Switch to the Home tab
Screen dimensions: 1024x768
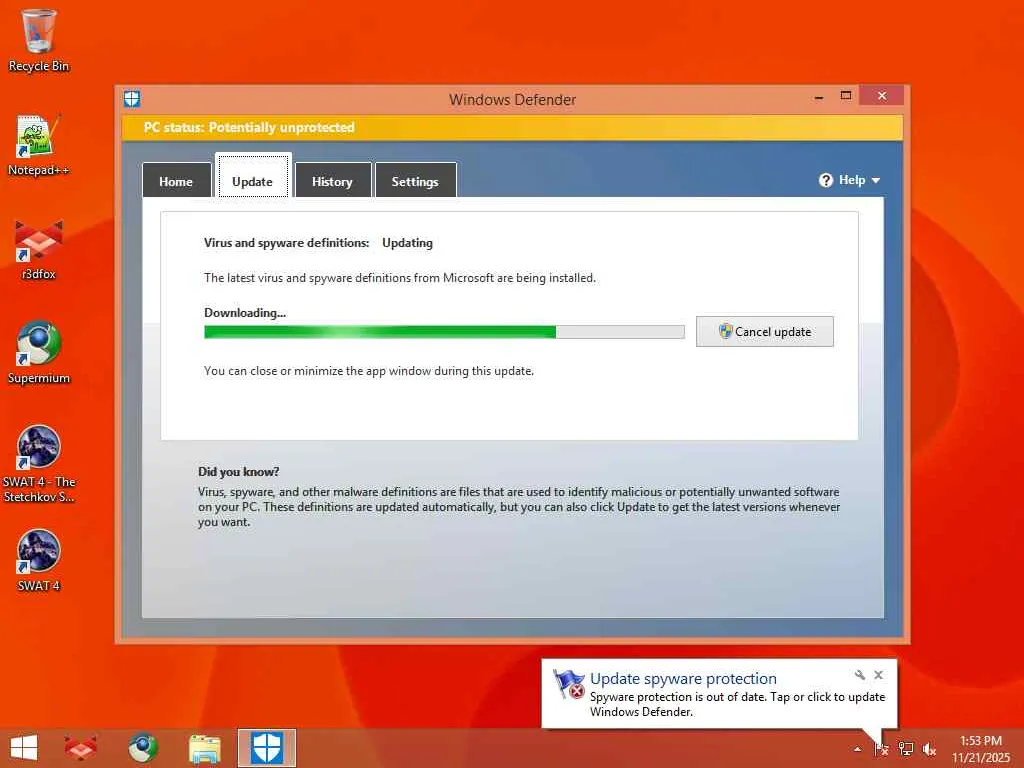176,180
